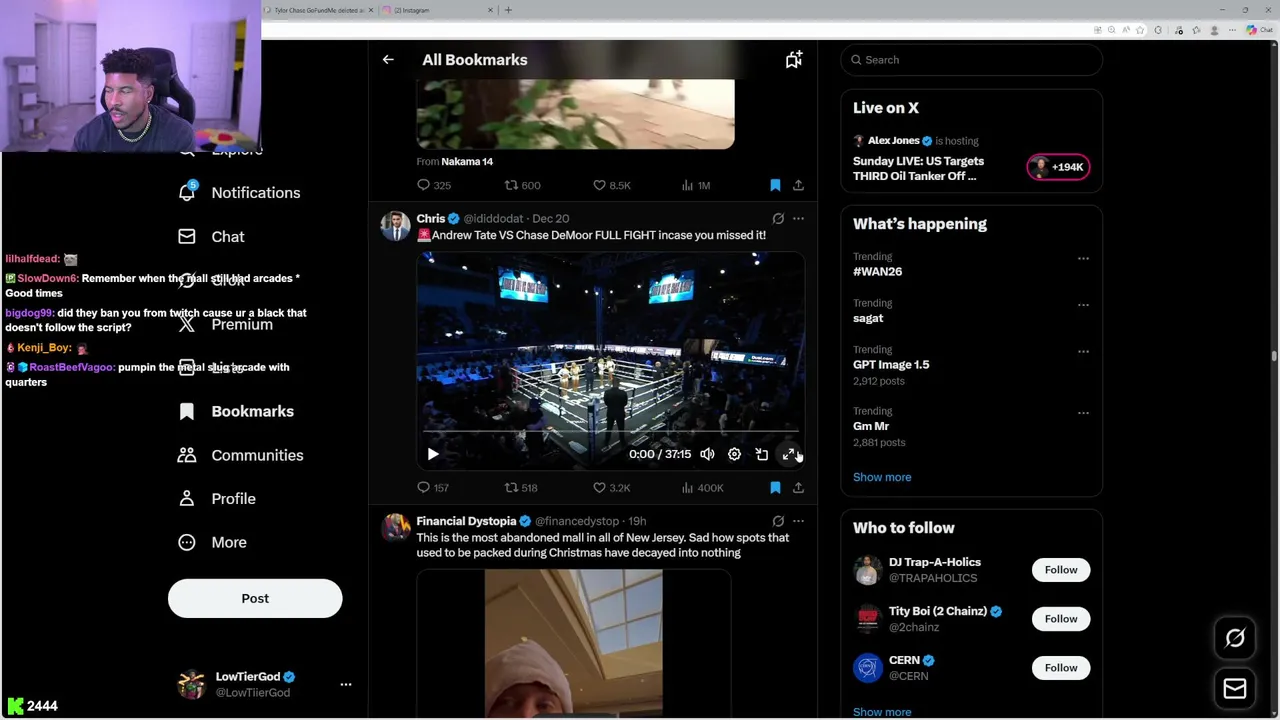Share the Nakama 14 post
The height and width of the screenshot is (720, 1280).
[x=798, y=185]
